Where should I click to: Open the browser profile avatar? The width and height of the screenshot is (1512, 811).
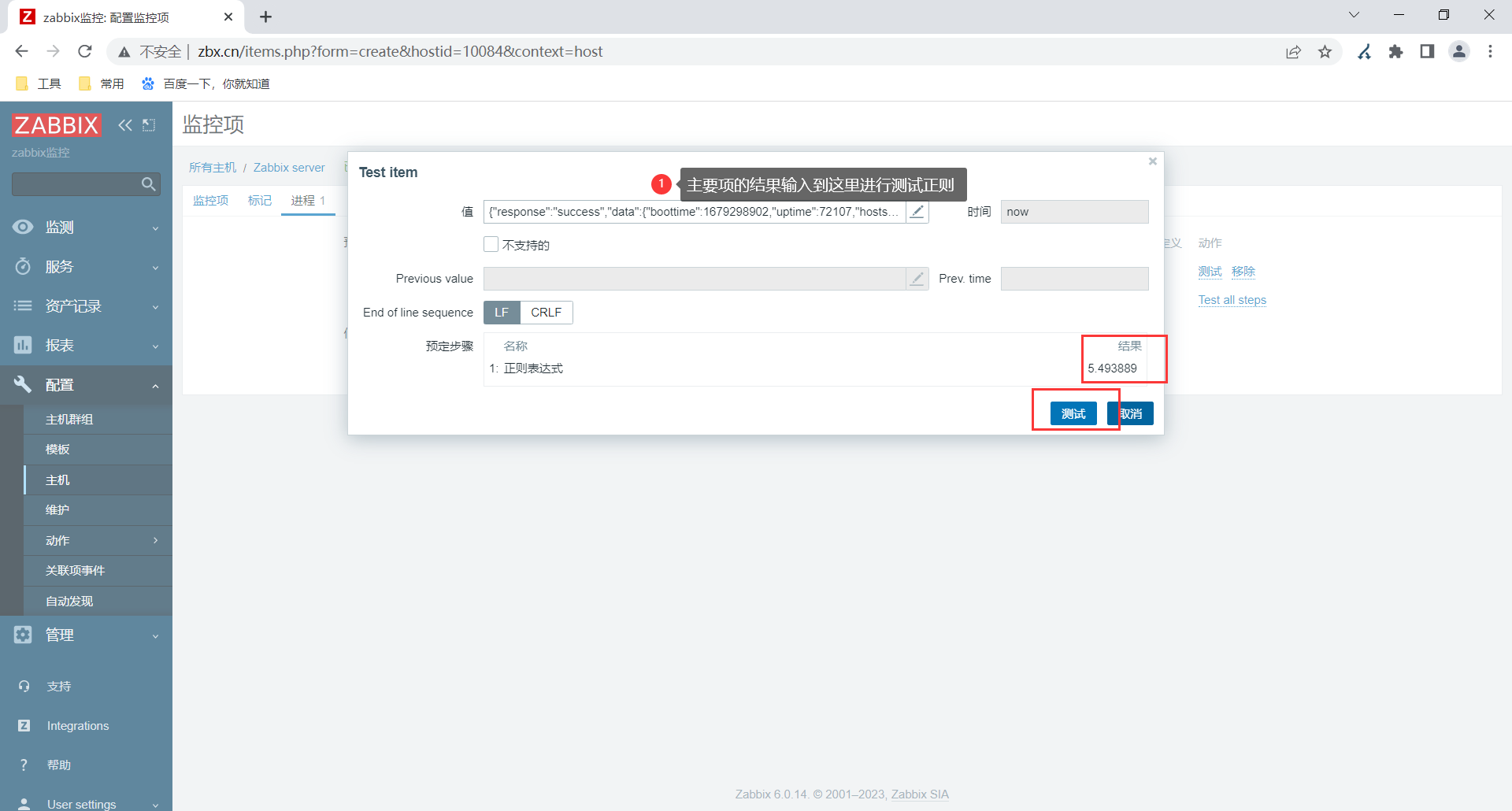click(1459, 52)
